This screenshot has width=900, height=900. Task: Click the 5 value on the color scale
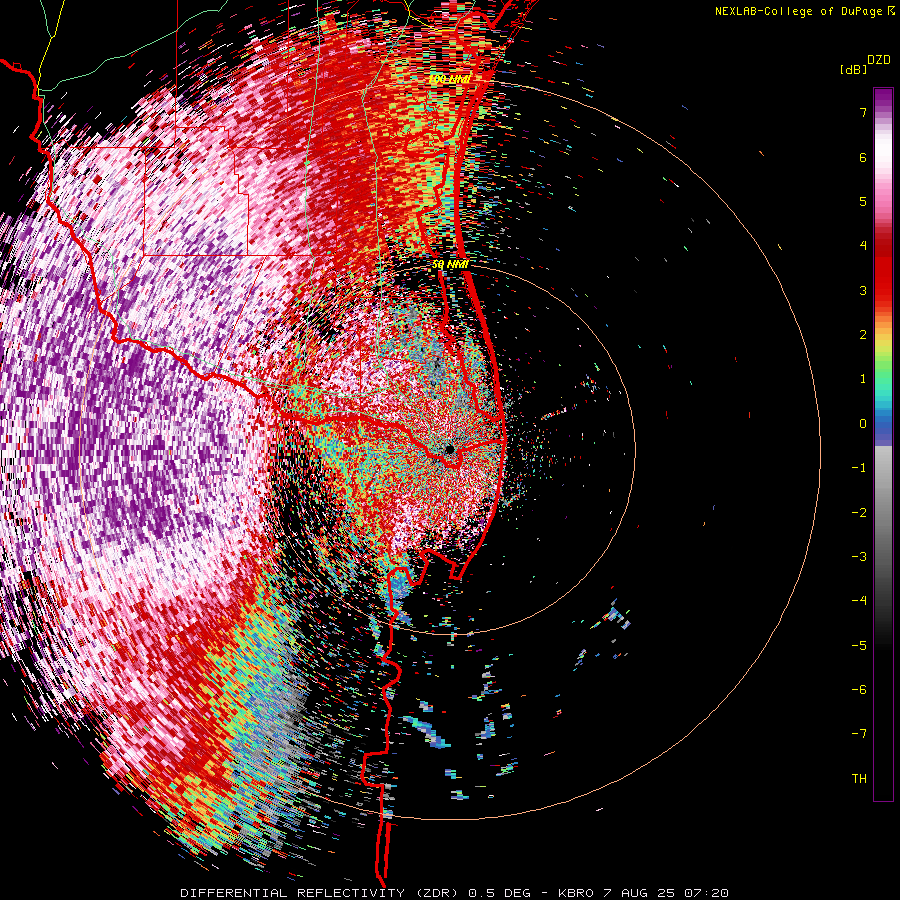863,201
